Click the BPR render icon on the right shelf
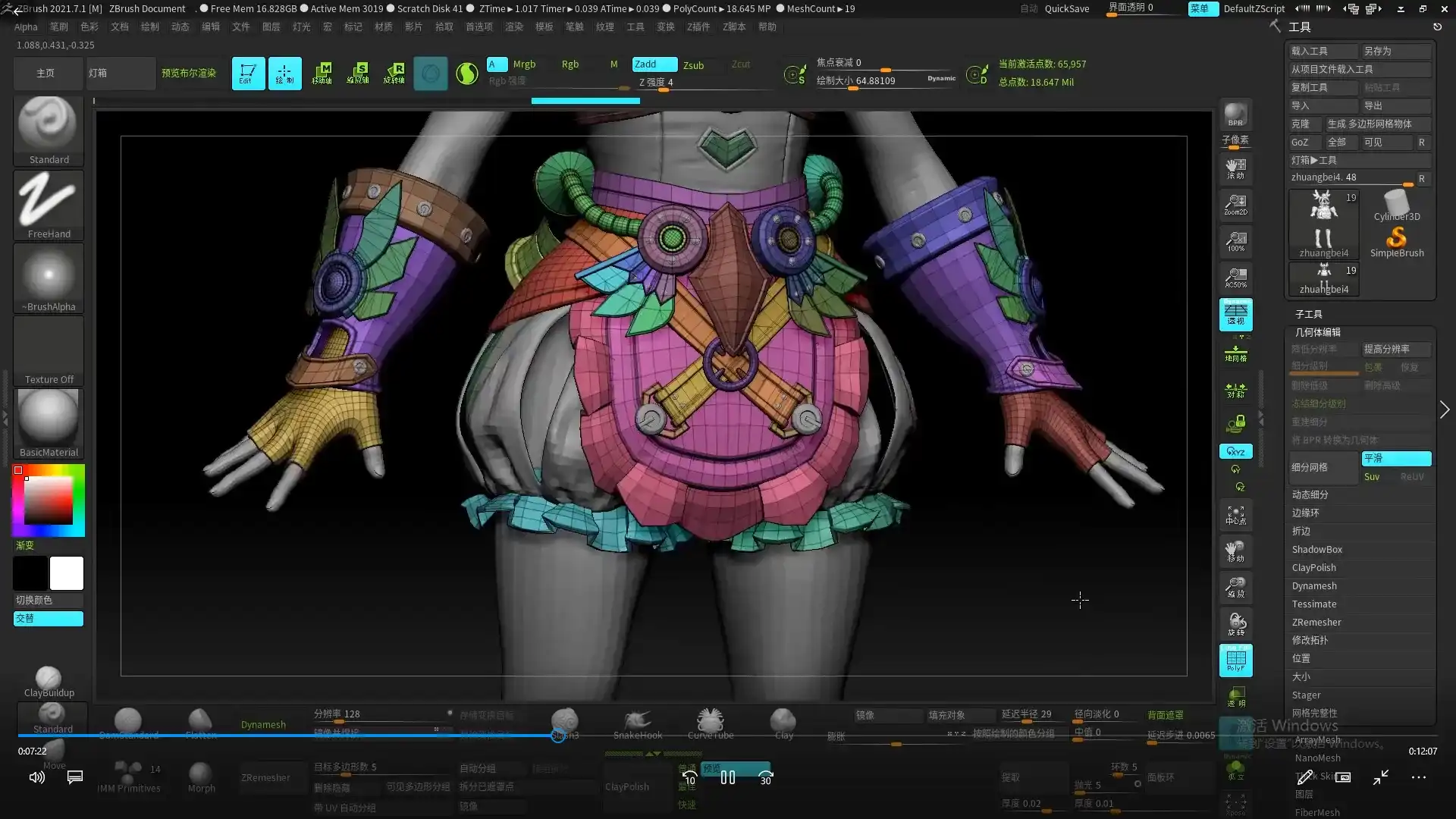This screenshot has width=1456, height=819. 1235,115
